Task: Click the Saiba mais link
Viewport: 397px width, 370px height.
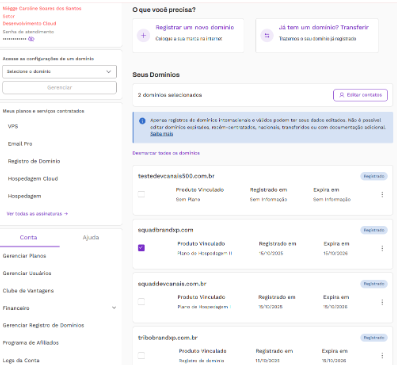Action: [161, 134]
